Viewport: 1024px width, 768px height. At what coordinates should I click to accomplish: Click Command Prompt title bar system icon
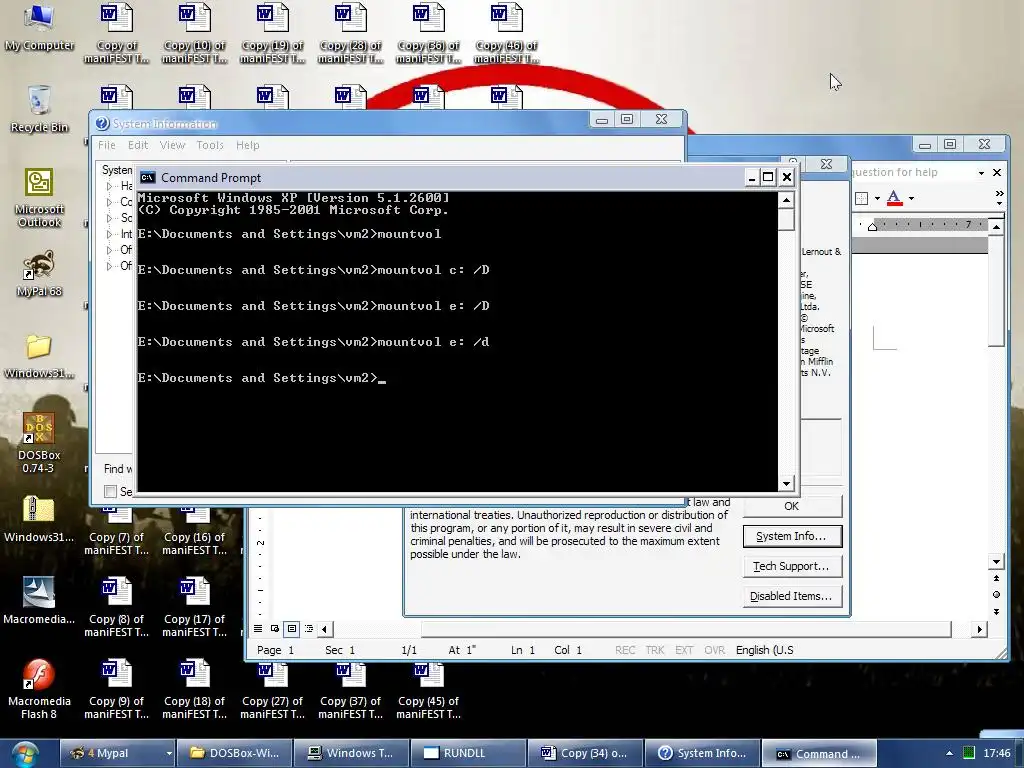(x=148, y=178)
